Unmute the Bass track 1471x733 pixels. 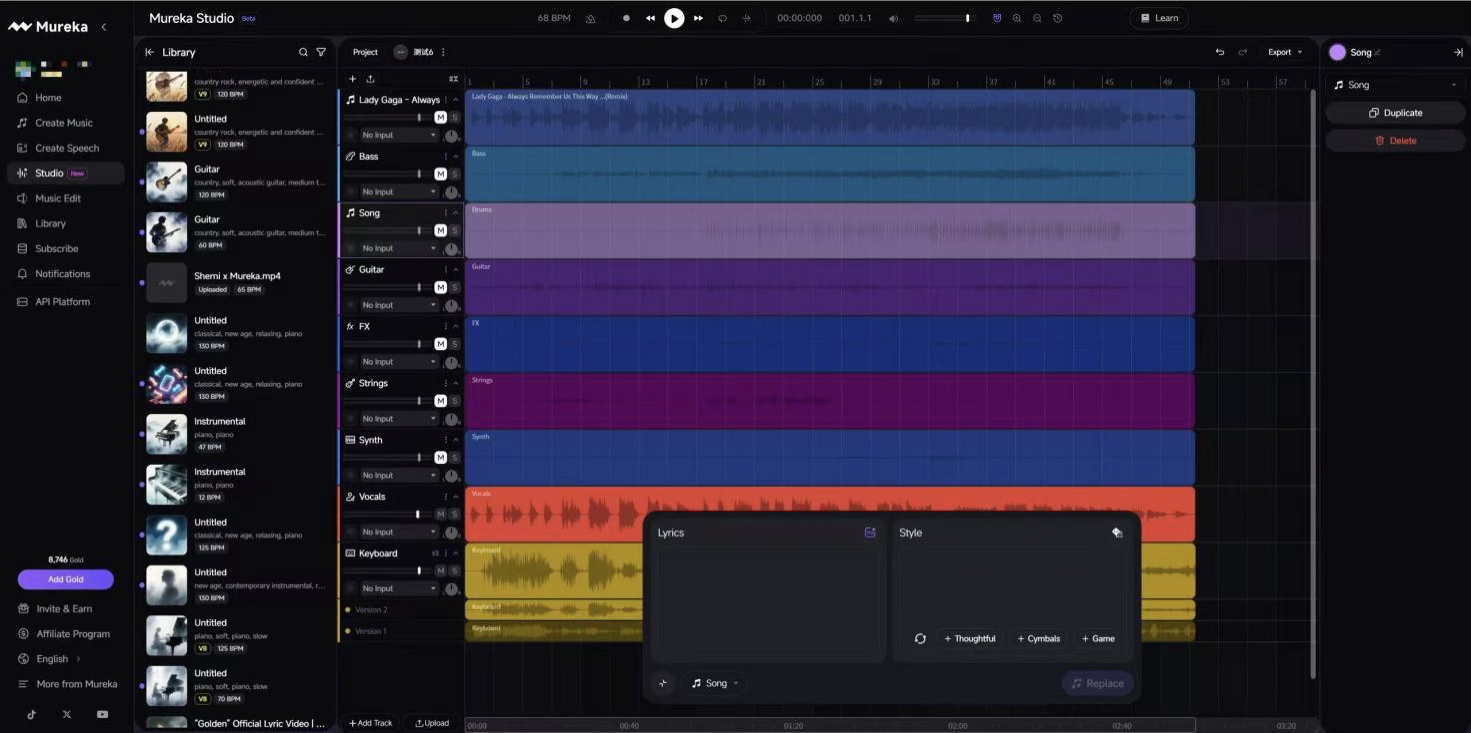pyautogui.click(x=440, y=174)
